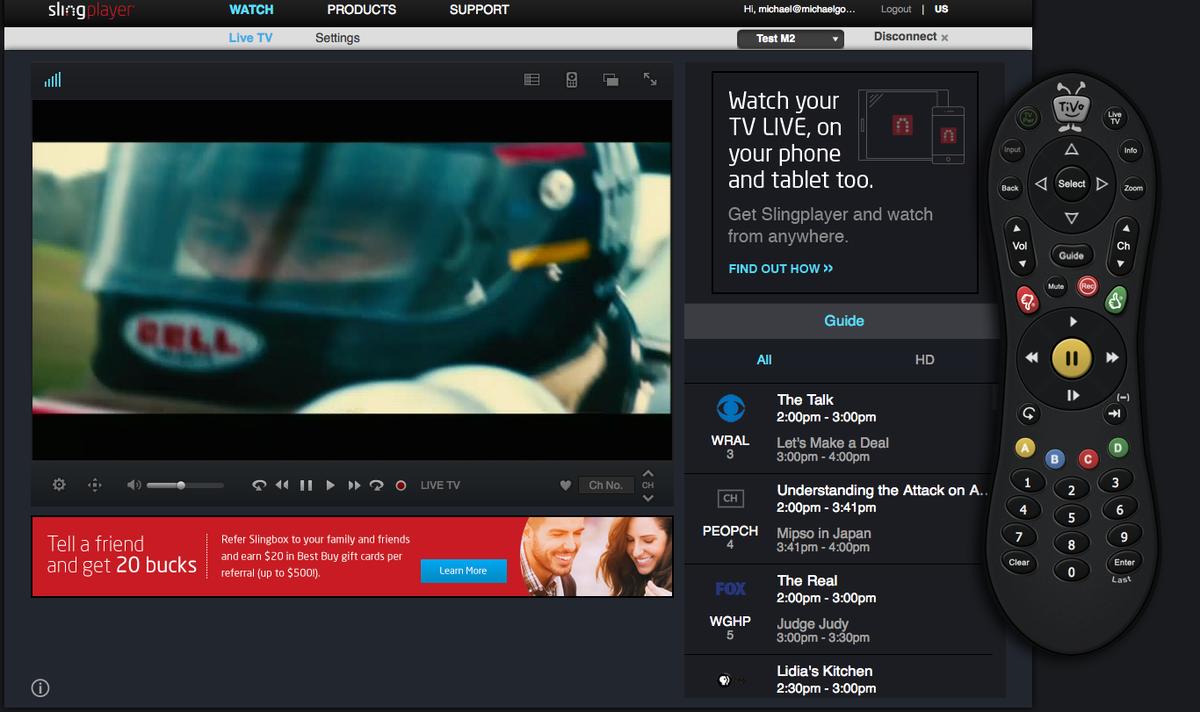This screenshot has height=712, width=1200.
Task: Click the directional pad navigation icon
Action: tap(94, 484)
